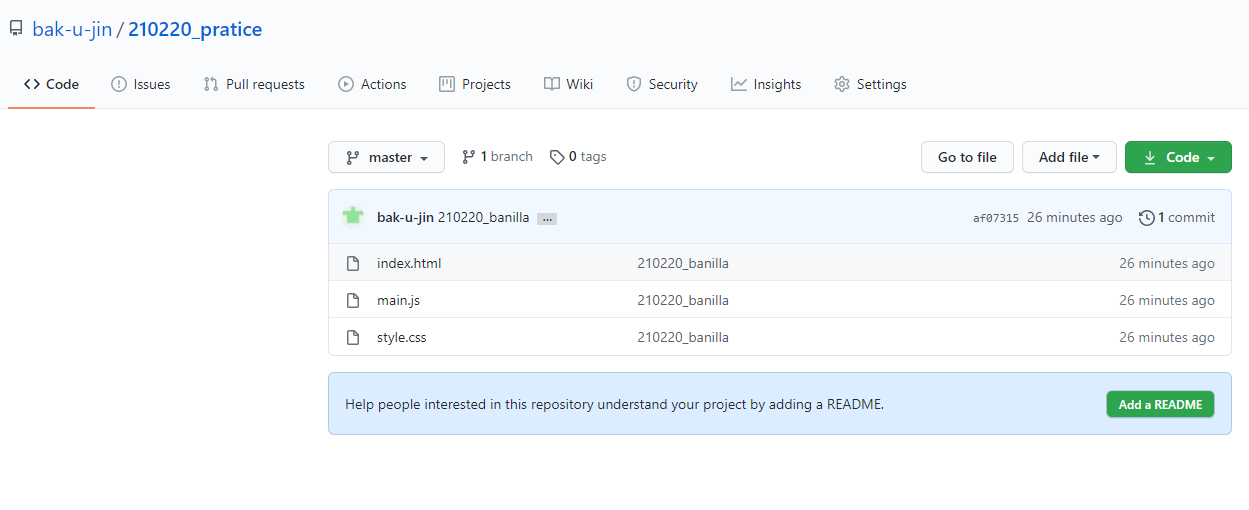Open the Insights tab
The width and height of the screenshot is (1249, 510).
point(766,84)
